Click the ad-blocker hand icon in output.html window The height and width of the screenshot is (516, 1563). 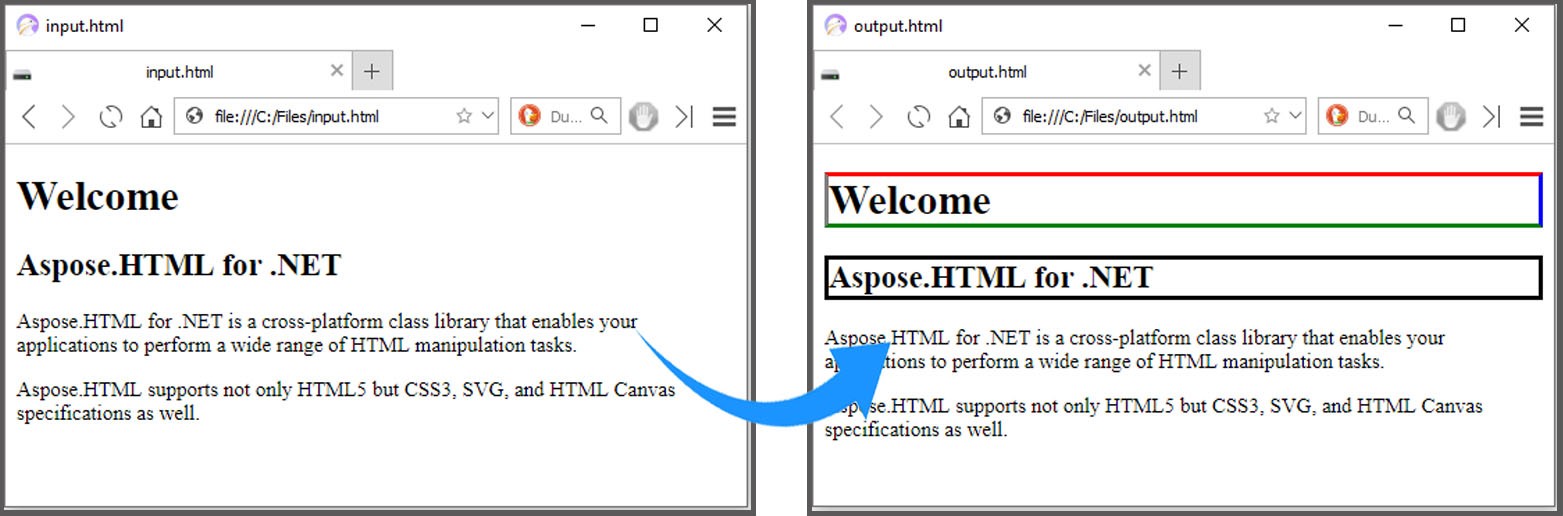coord(1450,117)
